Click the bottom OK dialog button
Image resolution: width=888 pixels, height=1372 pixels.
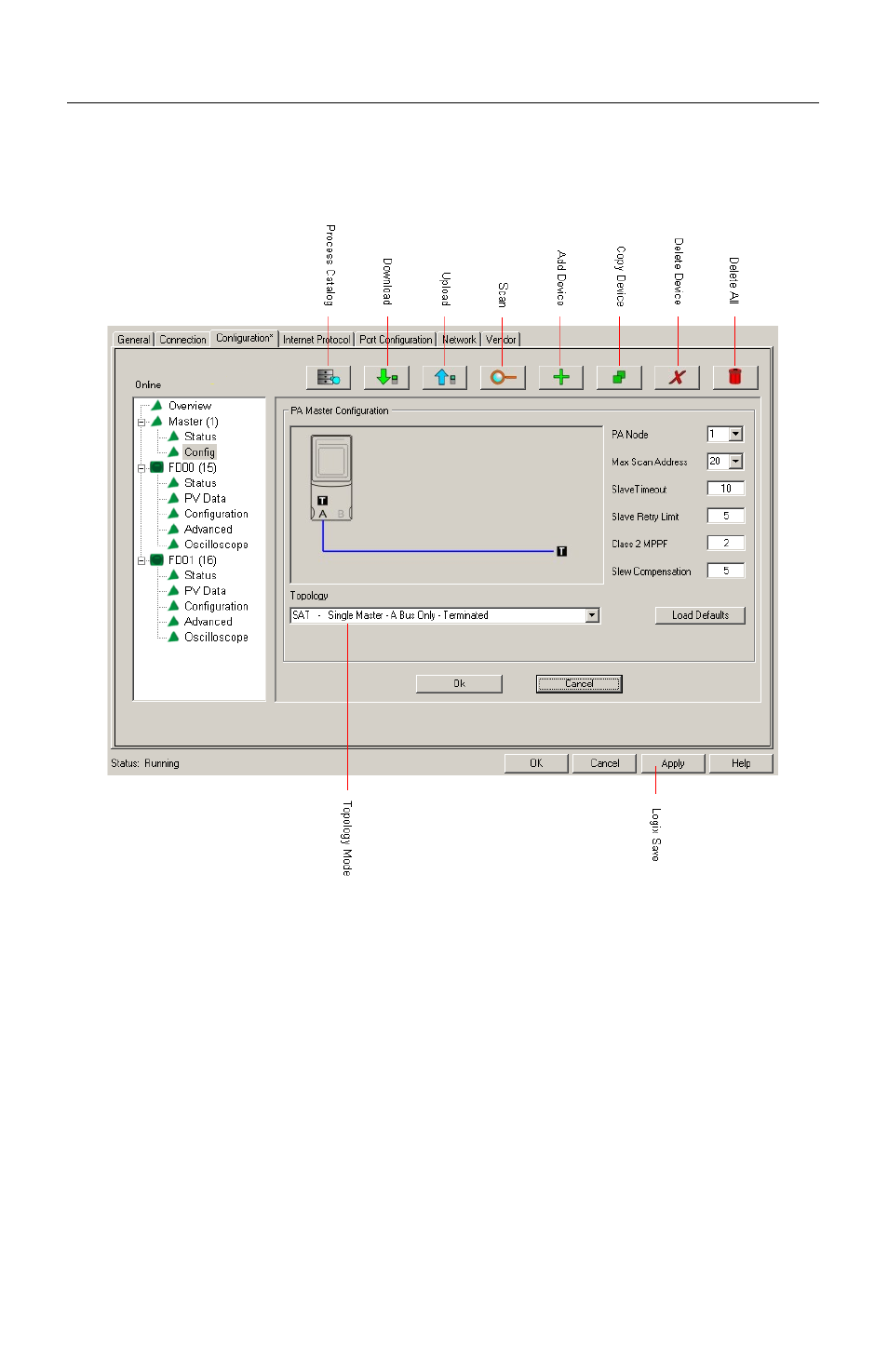tap(536, 763)
